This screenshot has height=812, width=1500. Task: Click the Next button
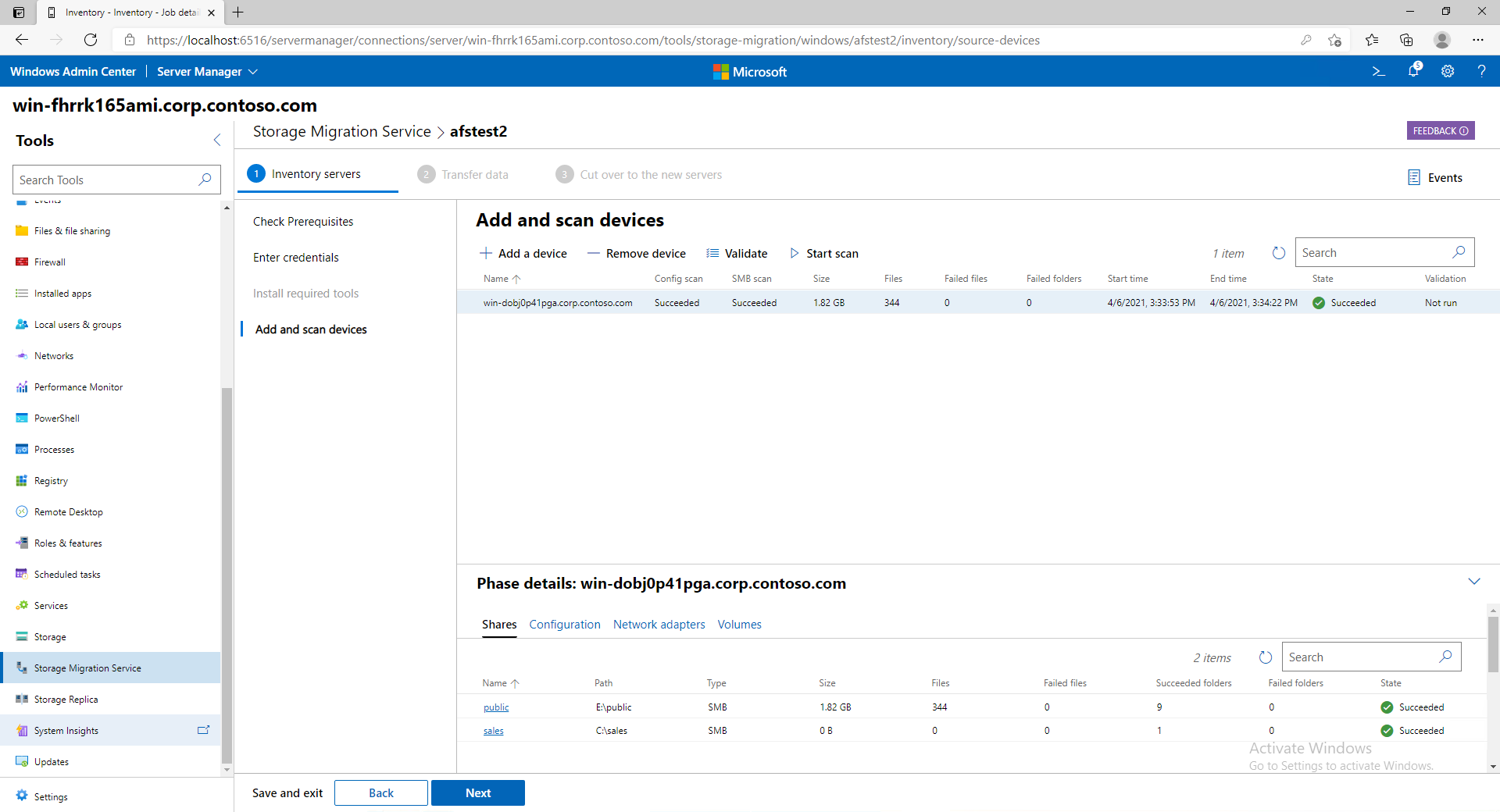click(477, 792)
